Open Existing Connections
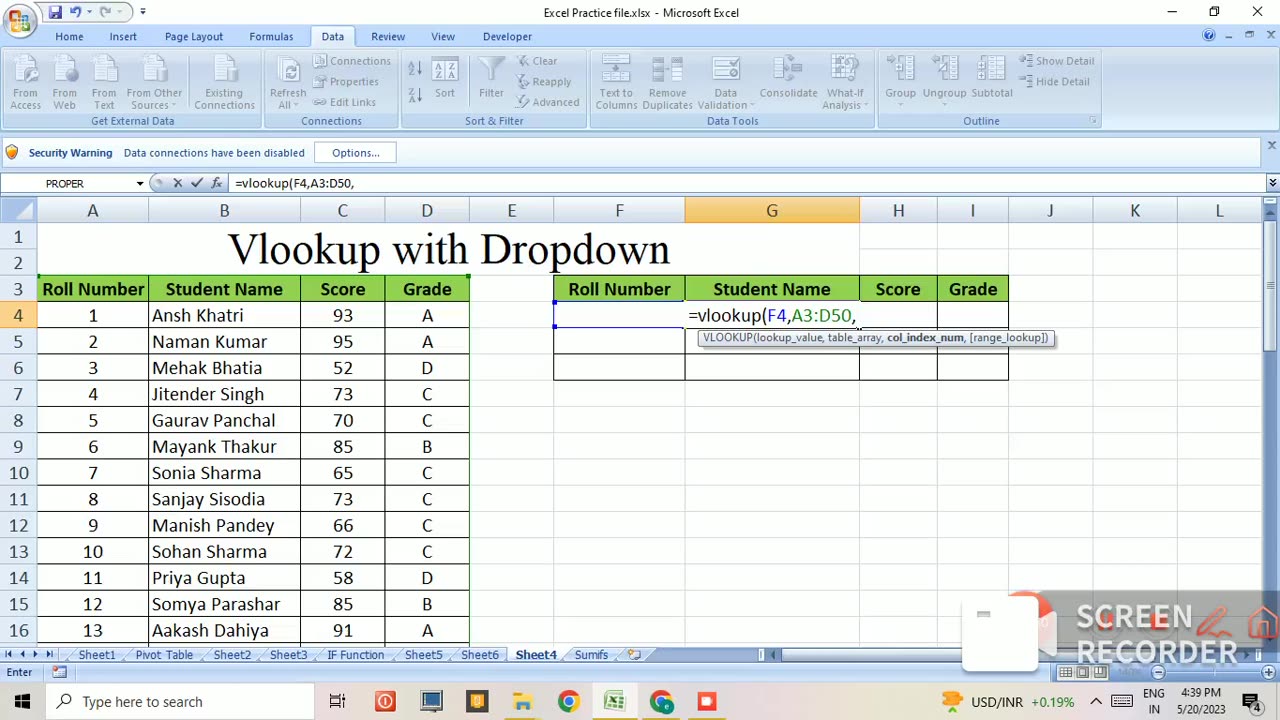The width and height of the screenshot is (1280, 720). tap(224, 82)
